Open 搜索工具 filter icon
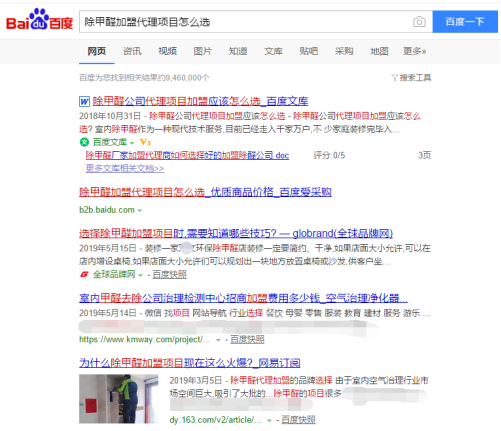The width and height of the screenshot is (501, 431). click(x=395, y=78)
